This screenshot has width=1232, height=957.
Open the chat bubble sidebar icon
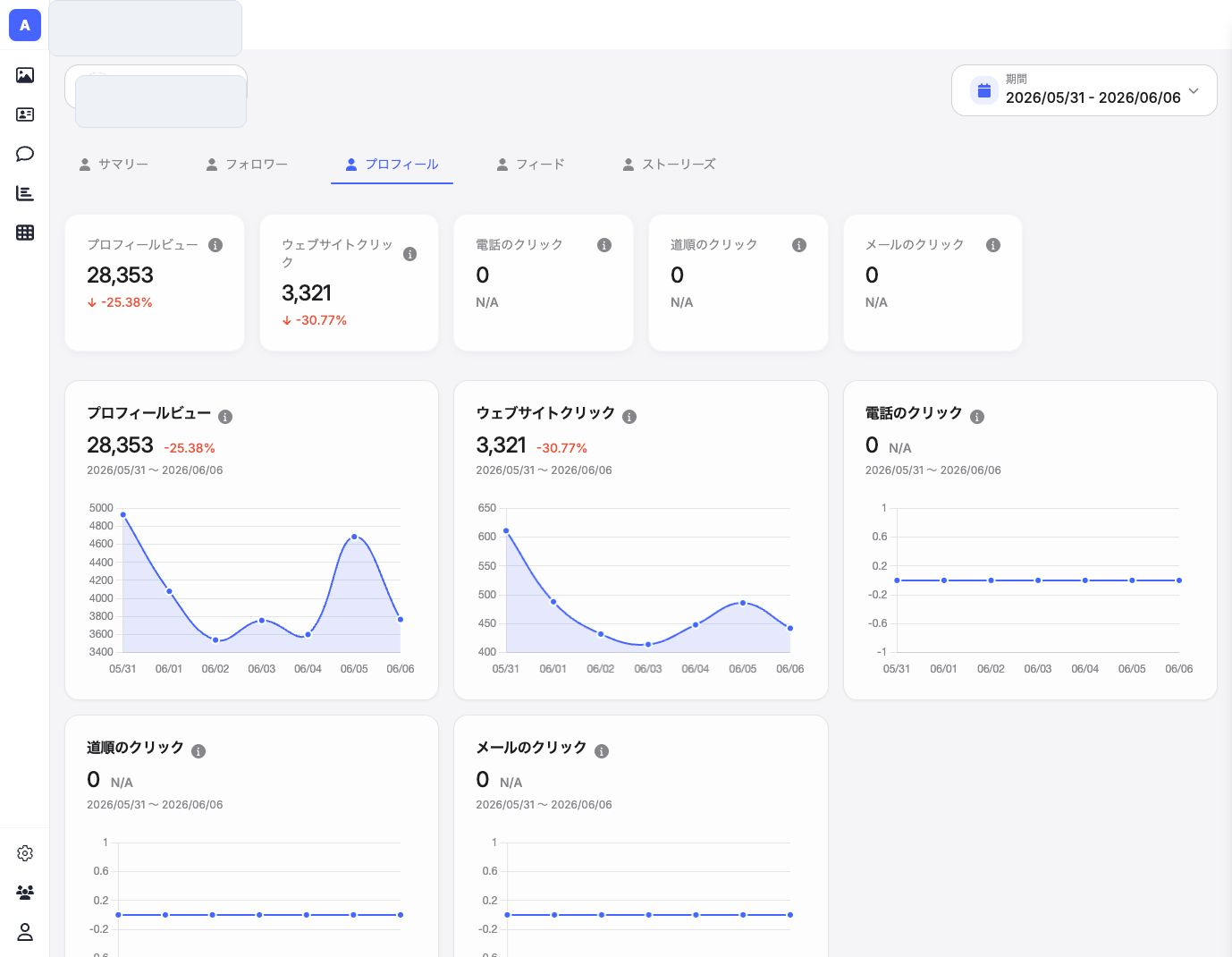(x=25, y=154)
